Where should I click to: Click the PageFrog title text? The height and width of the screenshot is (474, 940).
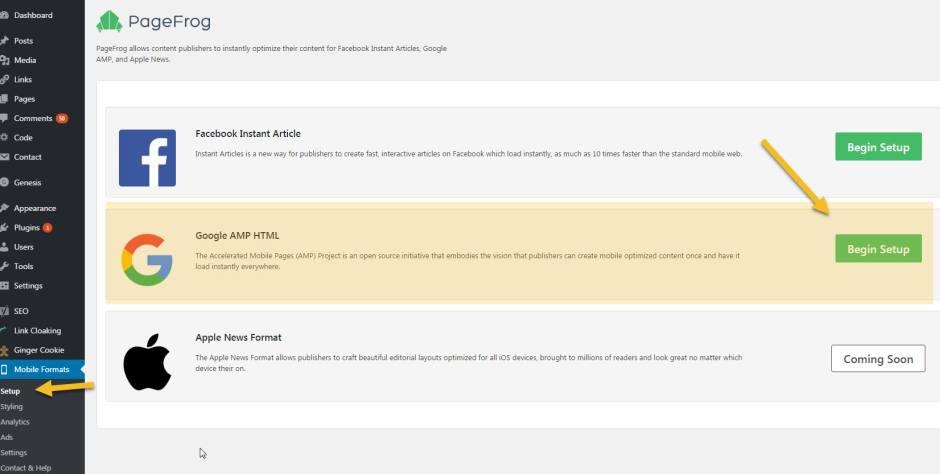point(169,22)
